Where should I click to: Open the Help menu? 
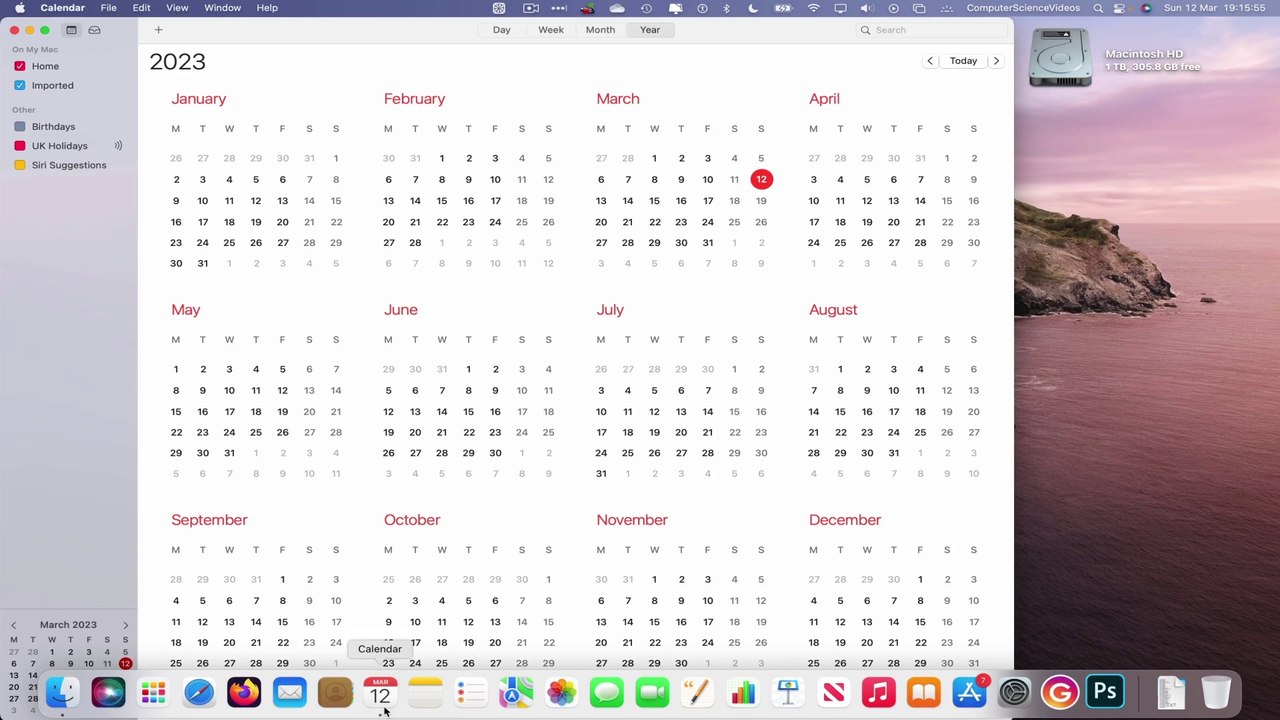tap(267, 8)
